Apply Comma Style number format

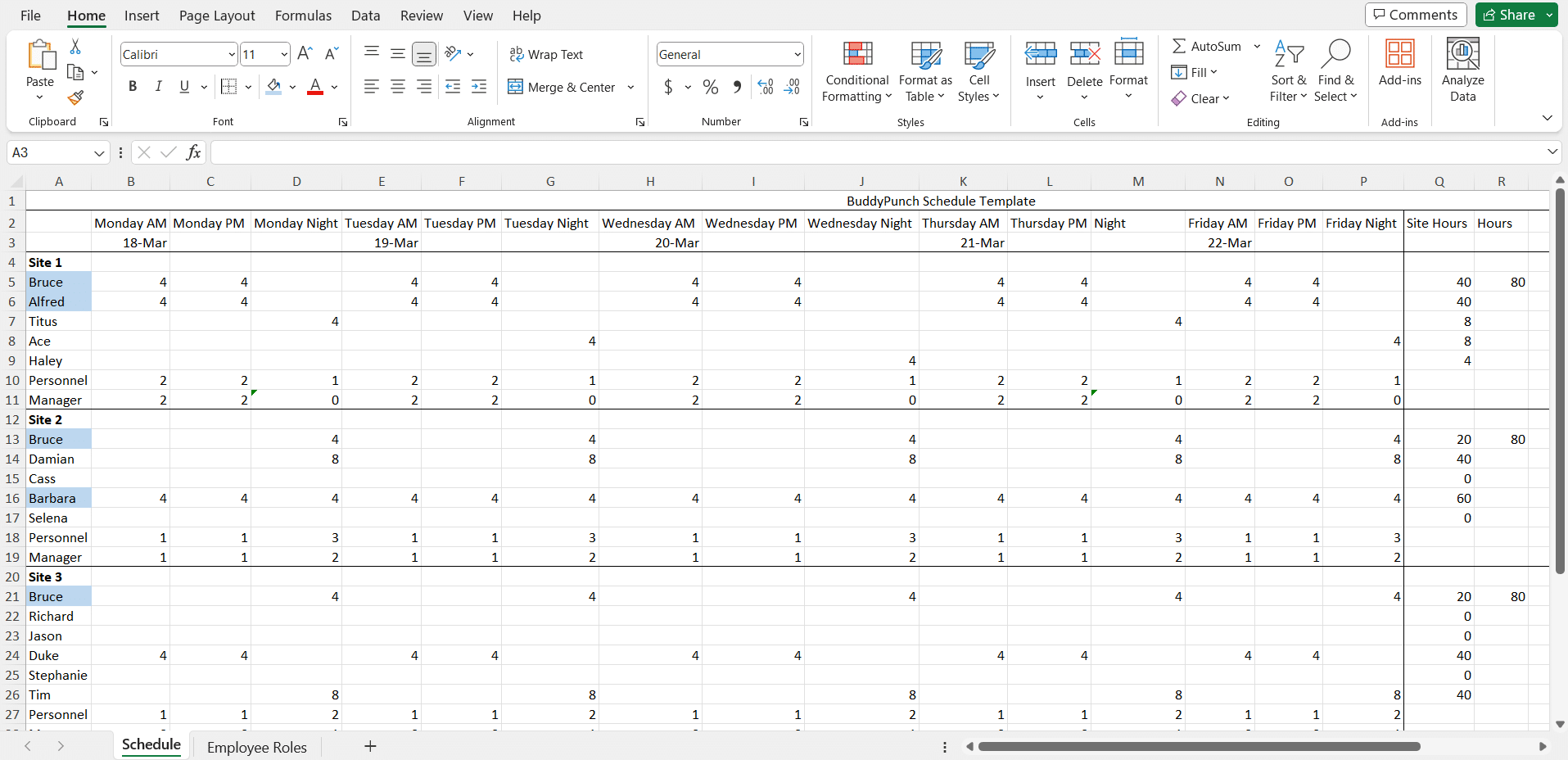click(x=736, y=87)
